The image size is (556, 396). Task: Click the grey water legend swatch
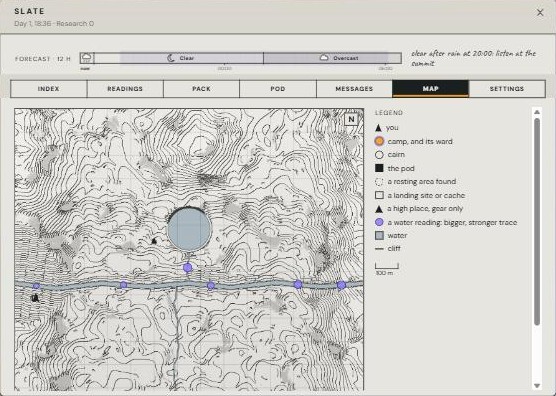click(x=379, y=236)
